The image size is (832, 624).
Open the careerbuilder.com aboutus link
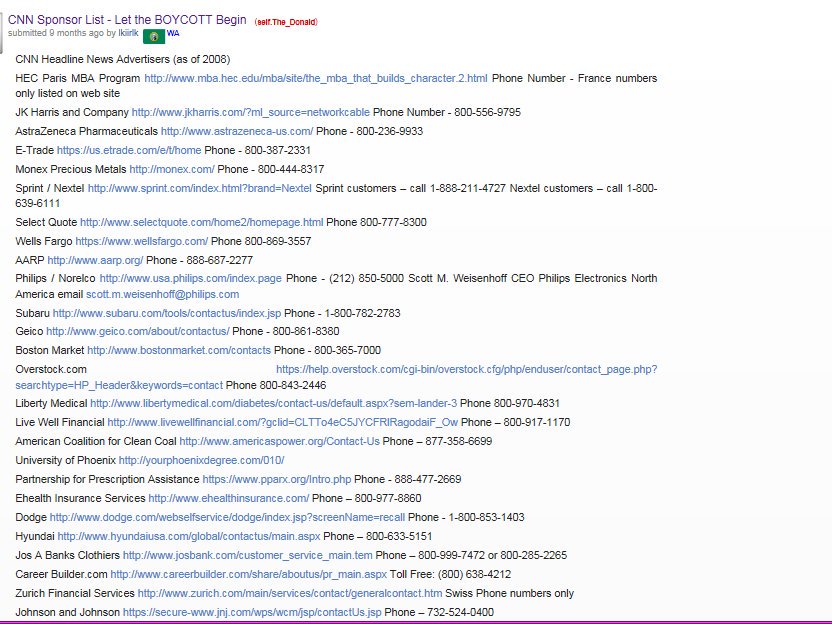point(248,575)
